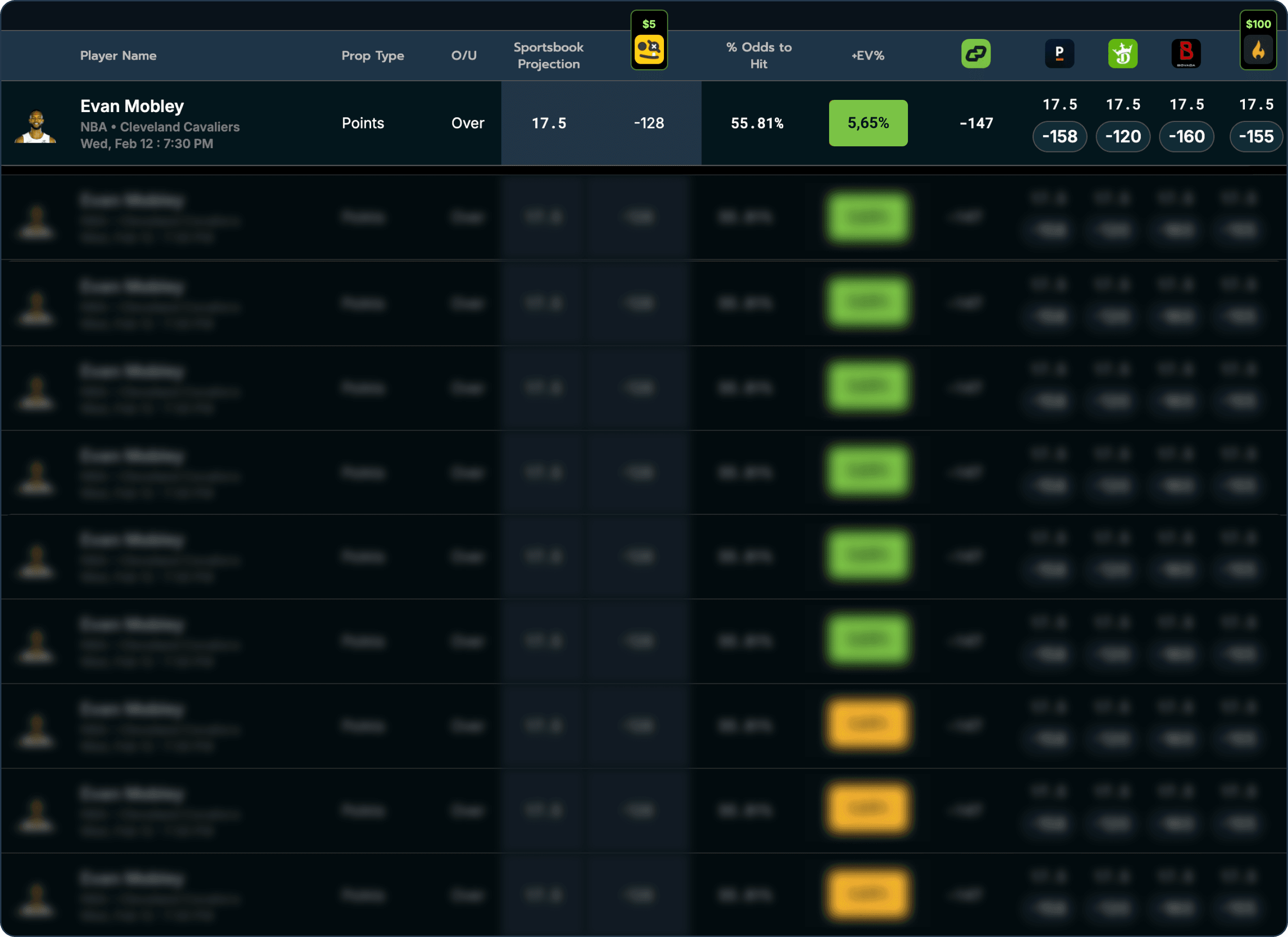Click the green link-shaped sportsbook icon
The image size is (1288, 937).
[x=976, y=54]
